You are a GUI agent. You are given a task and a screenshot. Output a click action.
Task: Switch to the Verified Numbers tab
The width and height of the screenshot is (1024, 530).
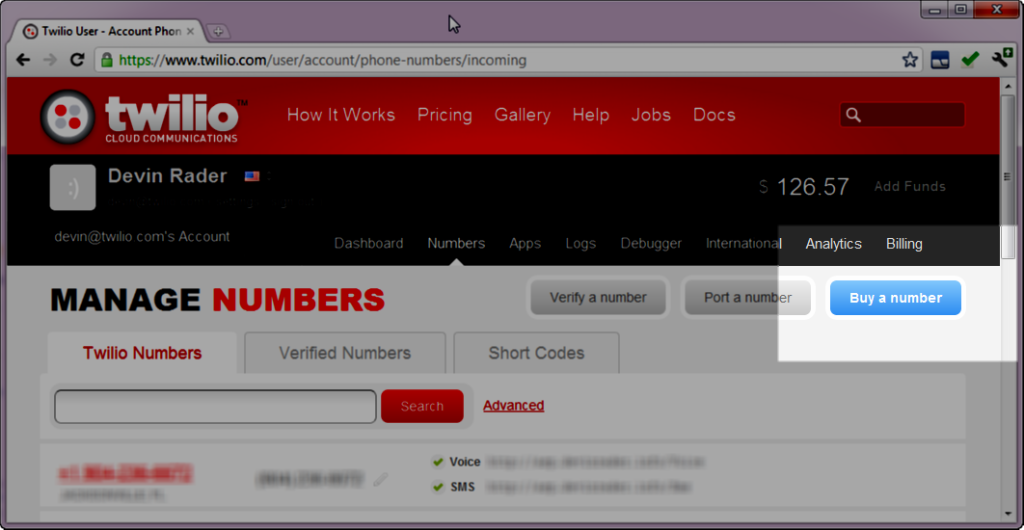(x=344, y=353)
